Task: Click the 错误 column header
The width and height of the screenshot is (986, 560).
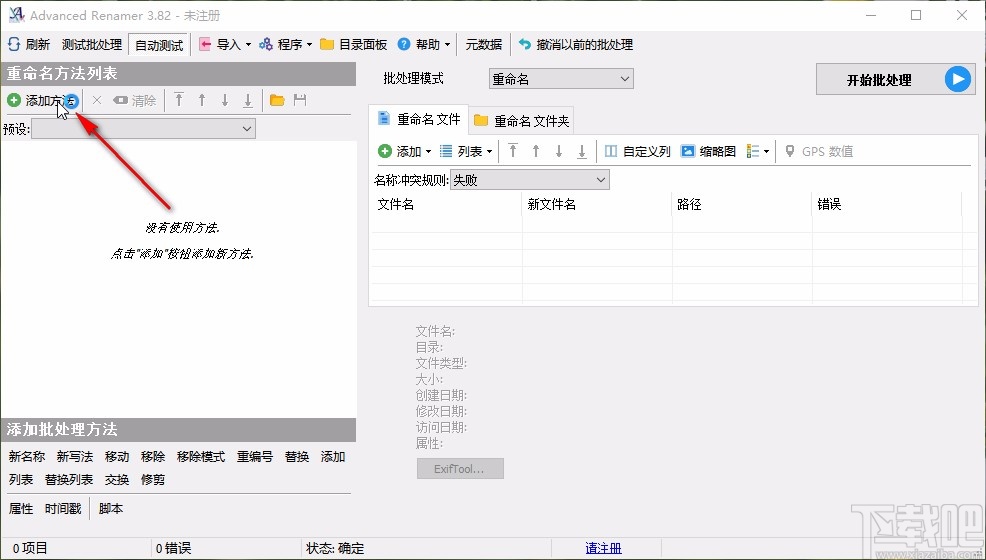Action: (x=887, y=205)
